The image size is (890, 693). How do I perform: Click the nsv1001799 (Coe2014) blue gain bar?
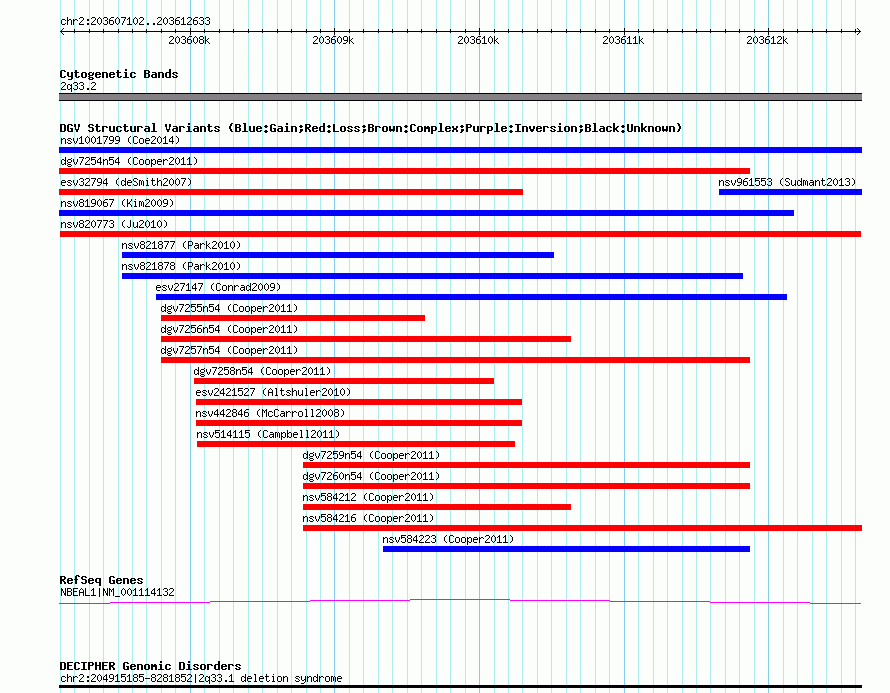(460, 150)
